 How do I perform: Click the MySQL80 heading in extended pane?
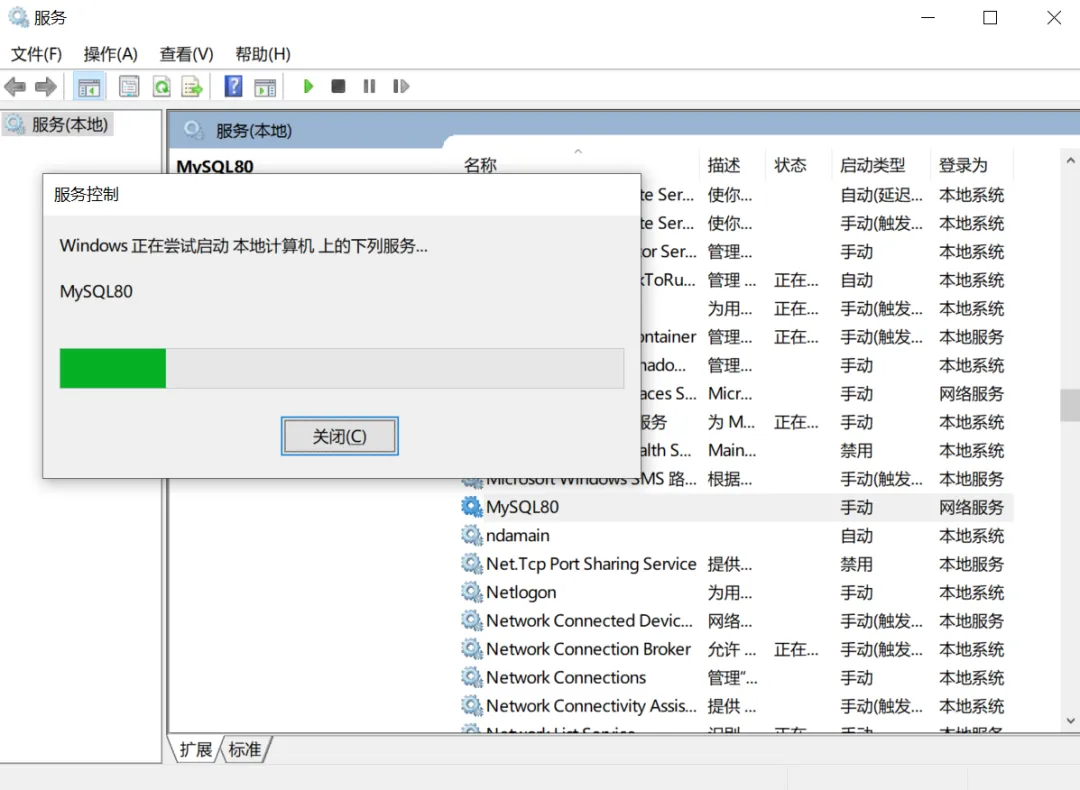pos(215,167)
